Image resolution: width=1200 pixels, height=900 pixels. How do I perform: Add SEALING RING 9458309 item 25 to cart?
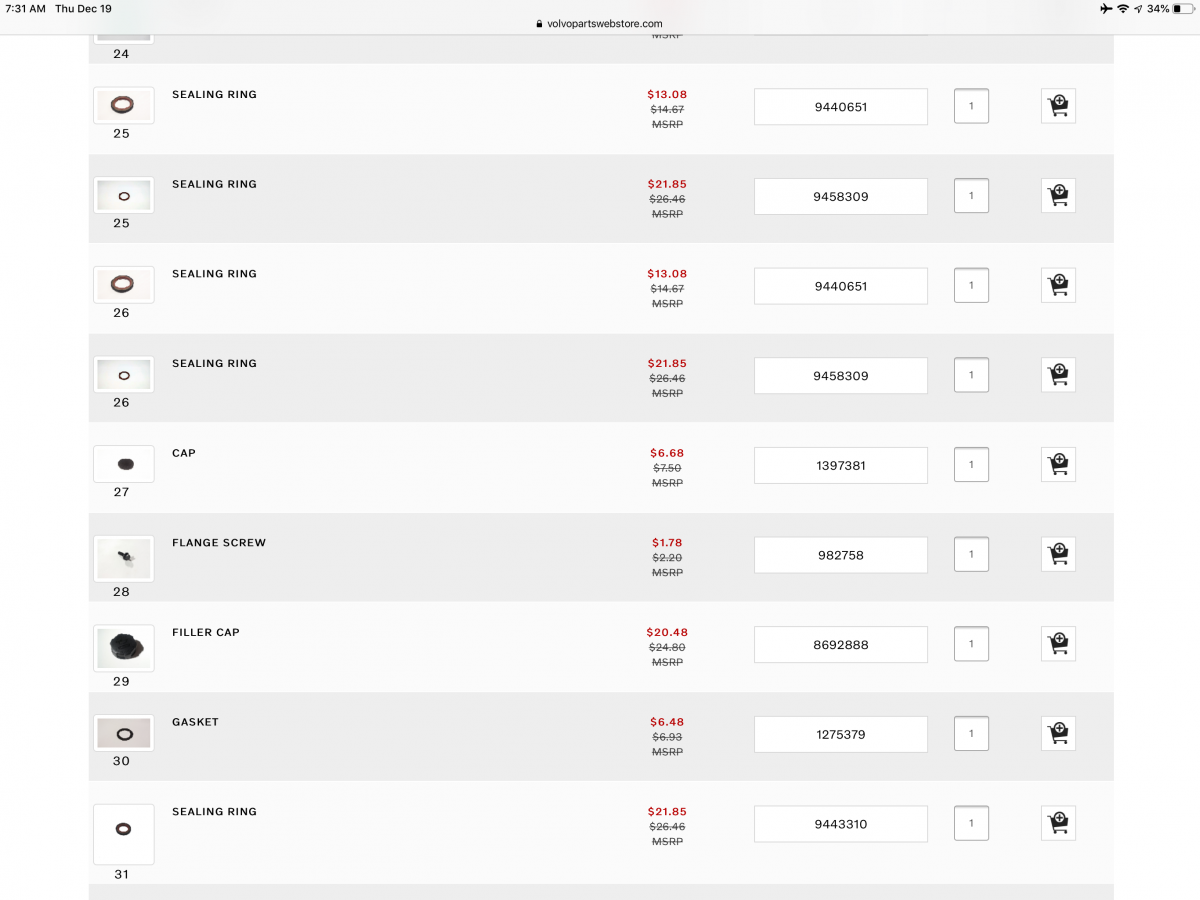[x=1058, y=195]
